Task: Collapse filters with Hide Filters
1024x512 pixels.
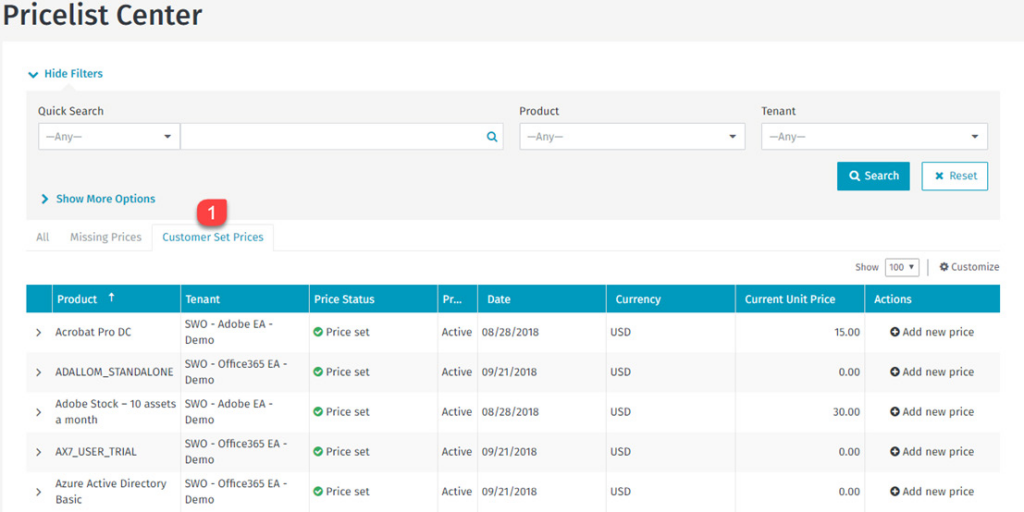Action: click(x=66, y=74)
